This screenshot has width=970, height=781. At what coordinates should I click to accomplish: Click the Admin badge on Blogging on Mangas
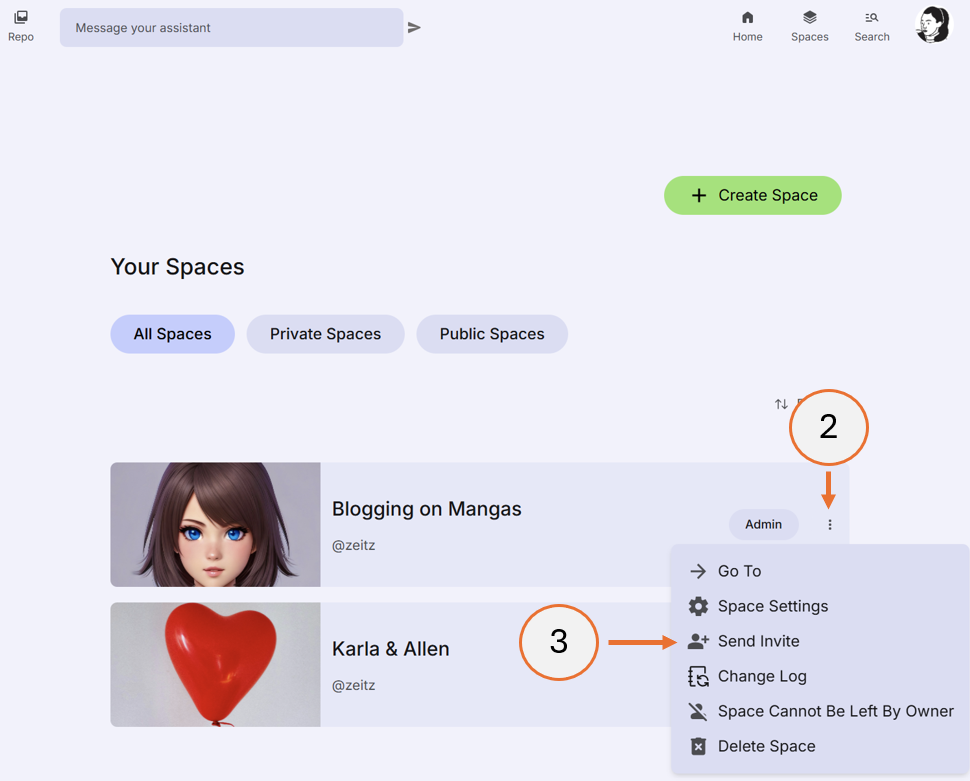763,524
